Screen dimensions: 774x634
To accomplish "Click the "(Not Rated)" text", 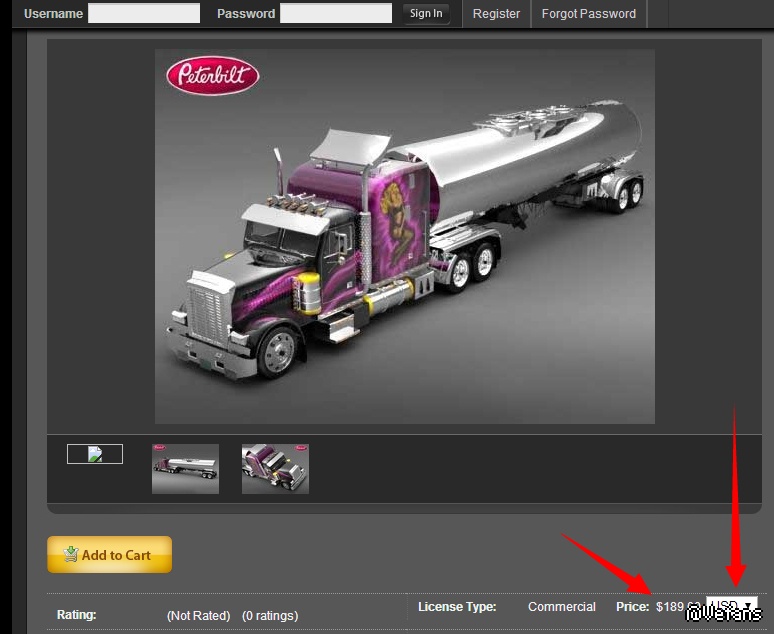I will click(x=198, y=616).
